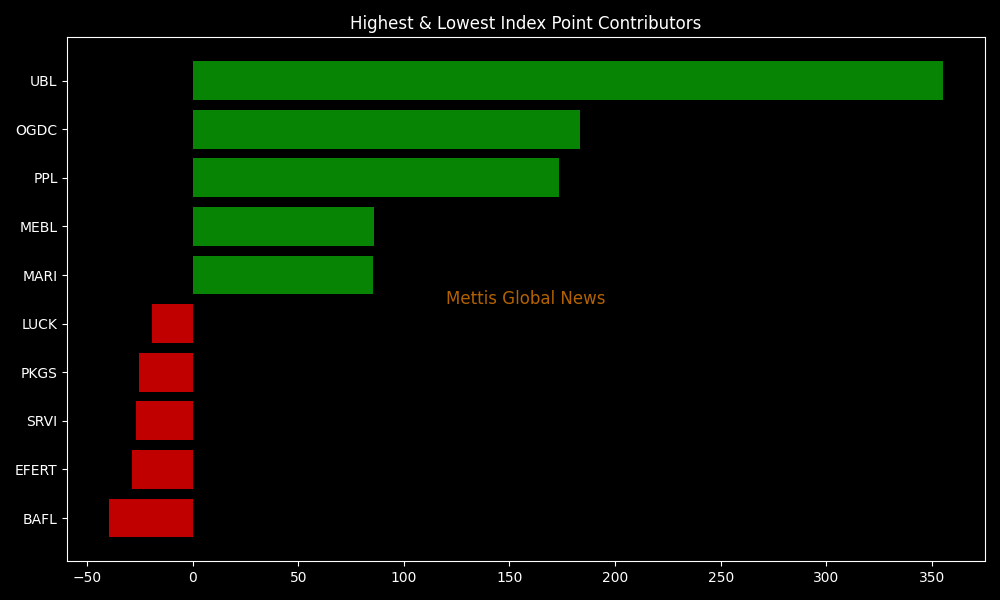Select the red EFERT bar
Image resolution: width=1000 pixels, height=600 pixels.
coord(163,470)
